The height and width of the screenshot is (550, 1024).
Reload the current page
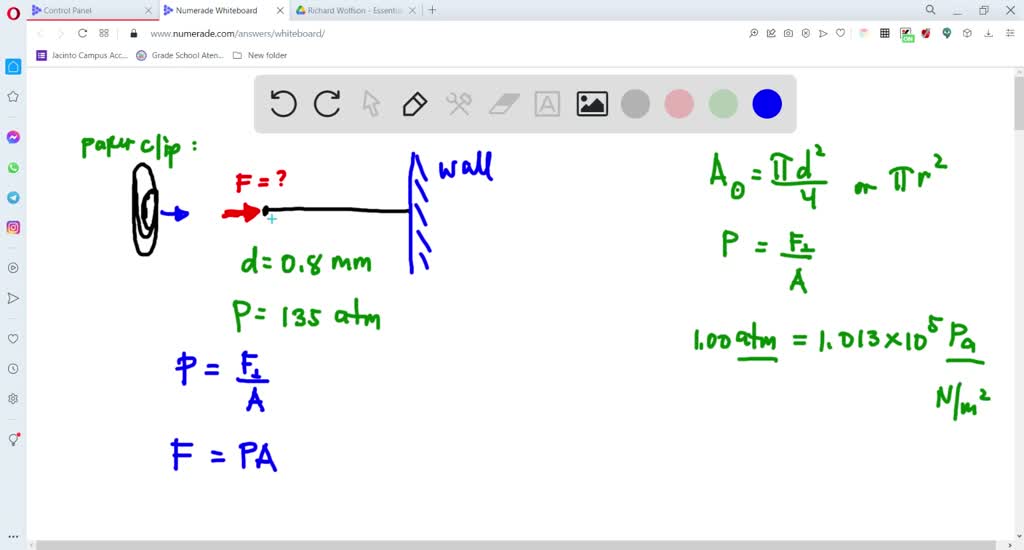pyautogui.click(x=82, y=33)
